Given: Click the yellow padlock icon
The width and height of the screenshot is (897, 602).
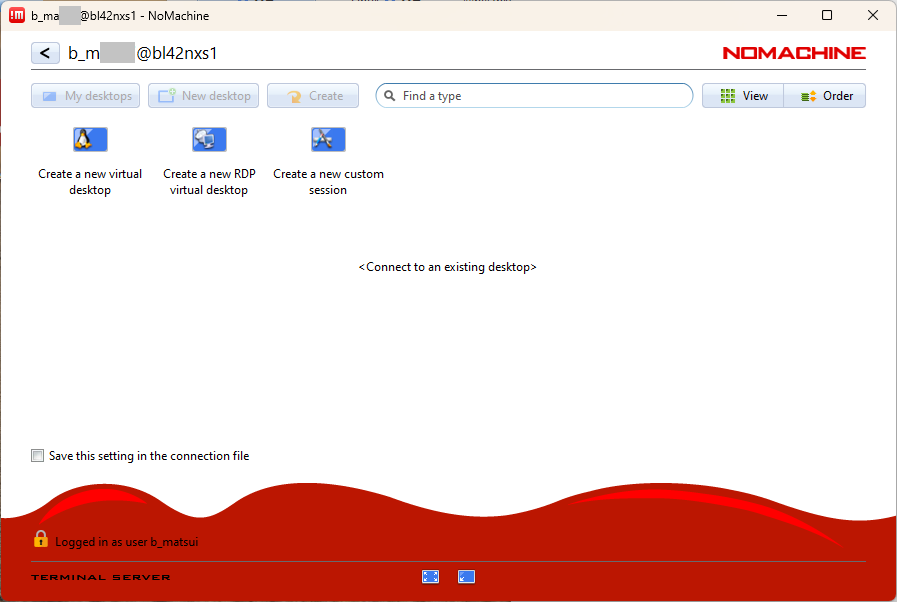Looking at the screenshot, I should click(41, 539).
